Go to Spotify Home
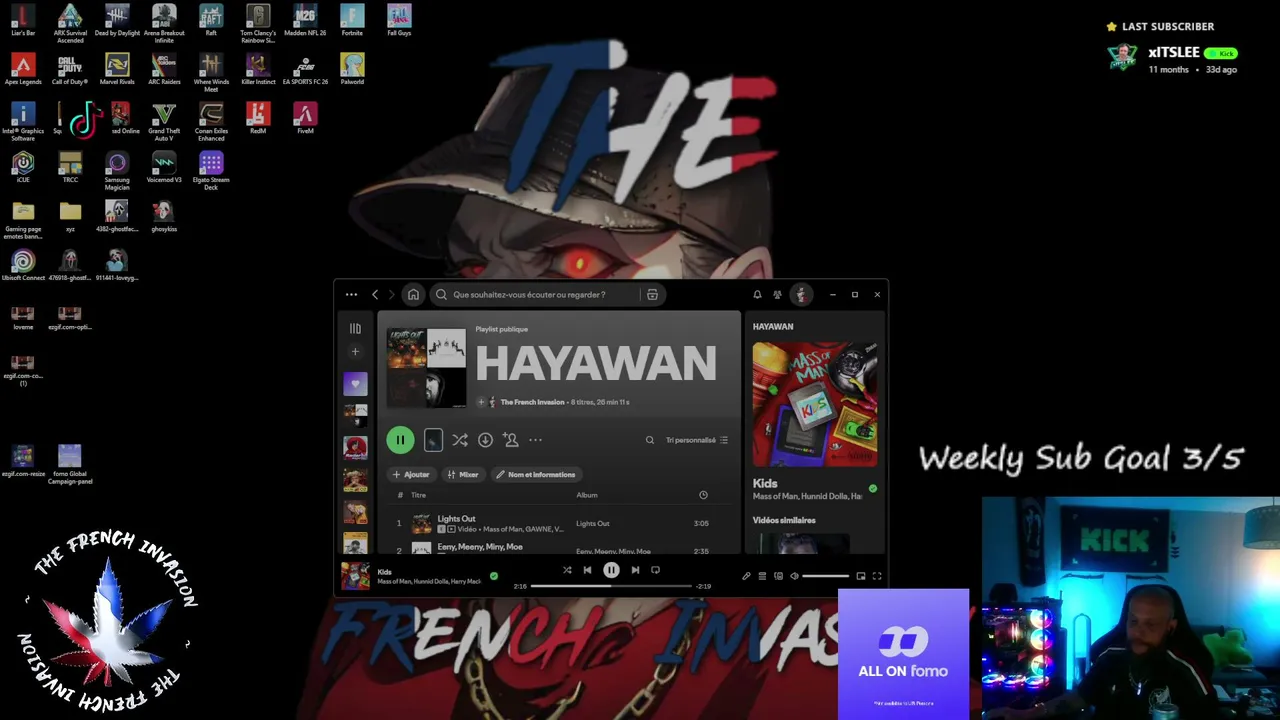1280x720 pixels. tap(413, 295)
